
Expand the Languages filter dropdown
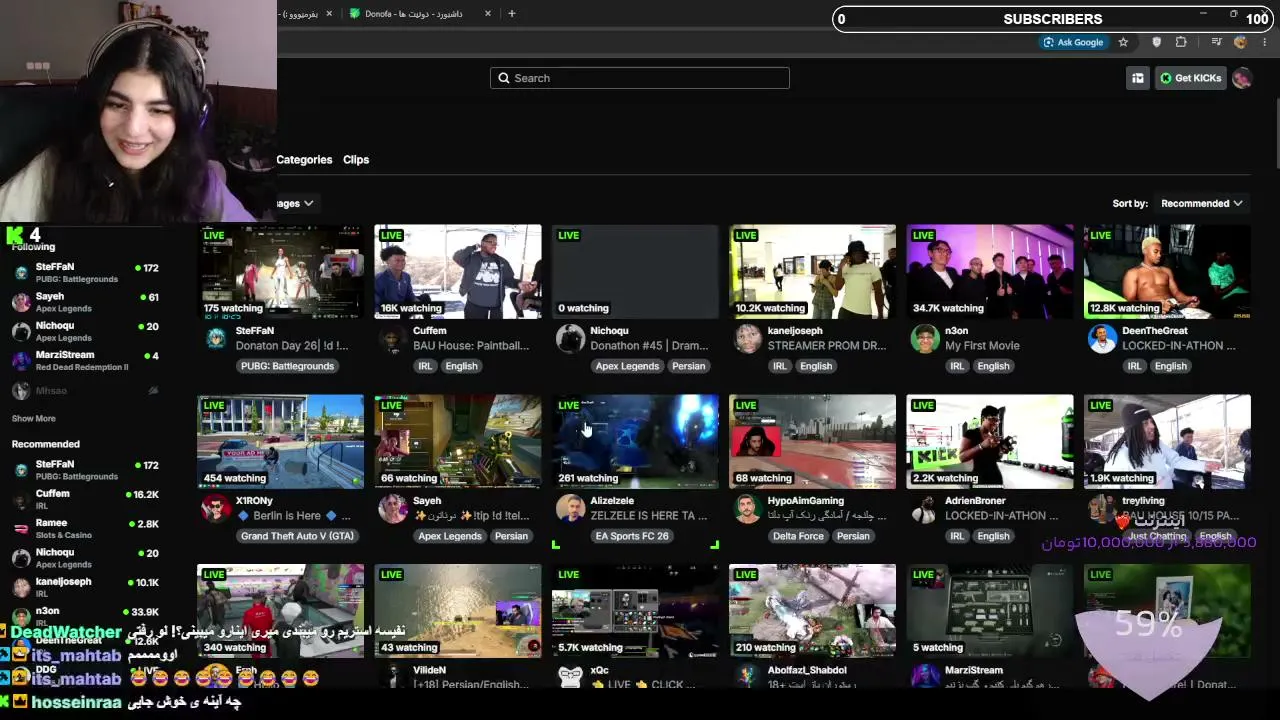pyautogui.click(x=296, y=203)
